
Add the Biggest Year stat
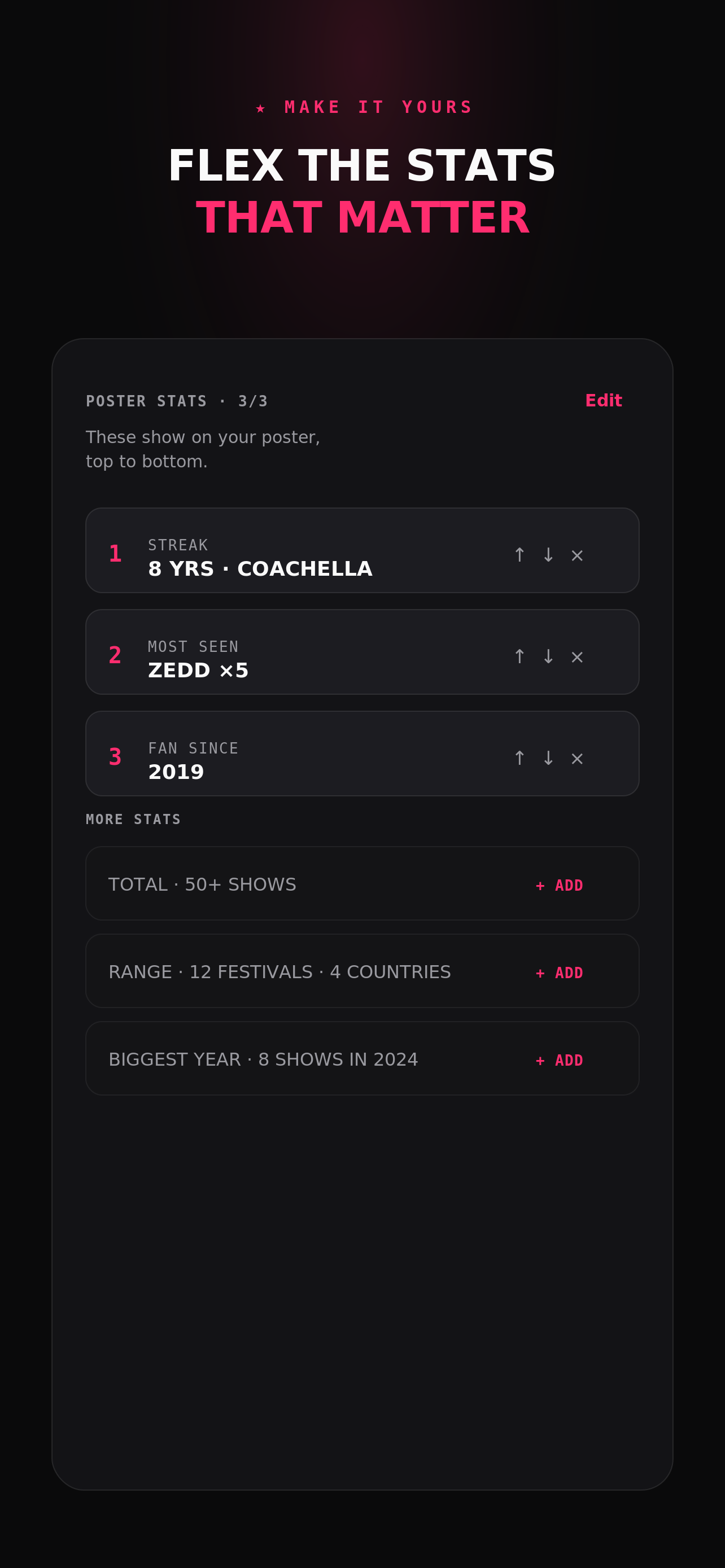click(560, 1061)
